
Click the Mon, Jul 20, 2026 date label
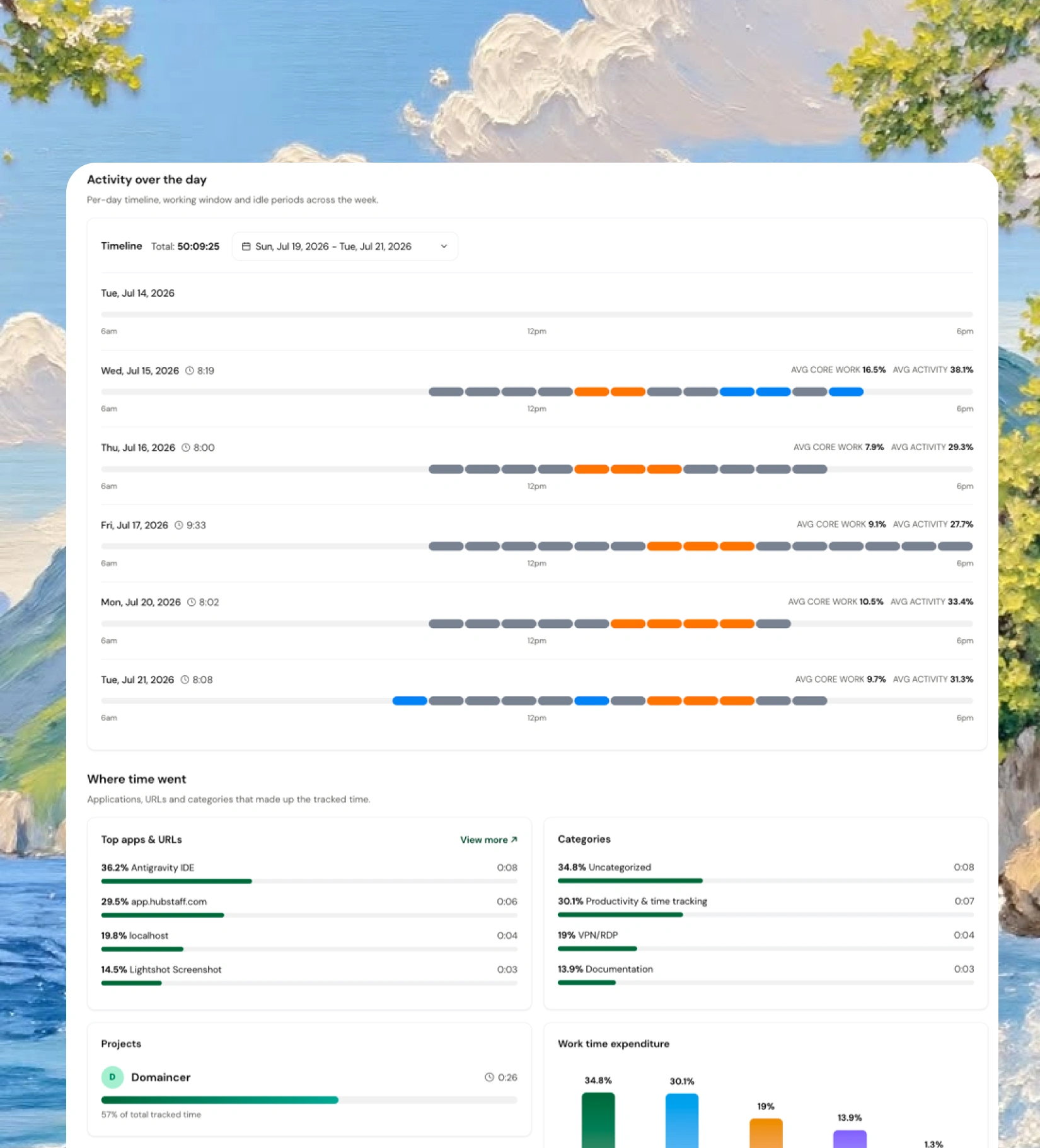(x=141, y=603)
